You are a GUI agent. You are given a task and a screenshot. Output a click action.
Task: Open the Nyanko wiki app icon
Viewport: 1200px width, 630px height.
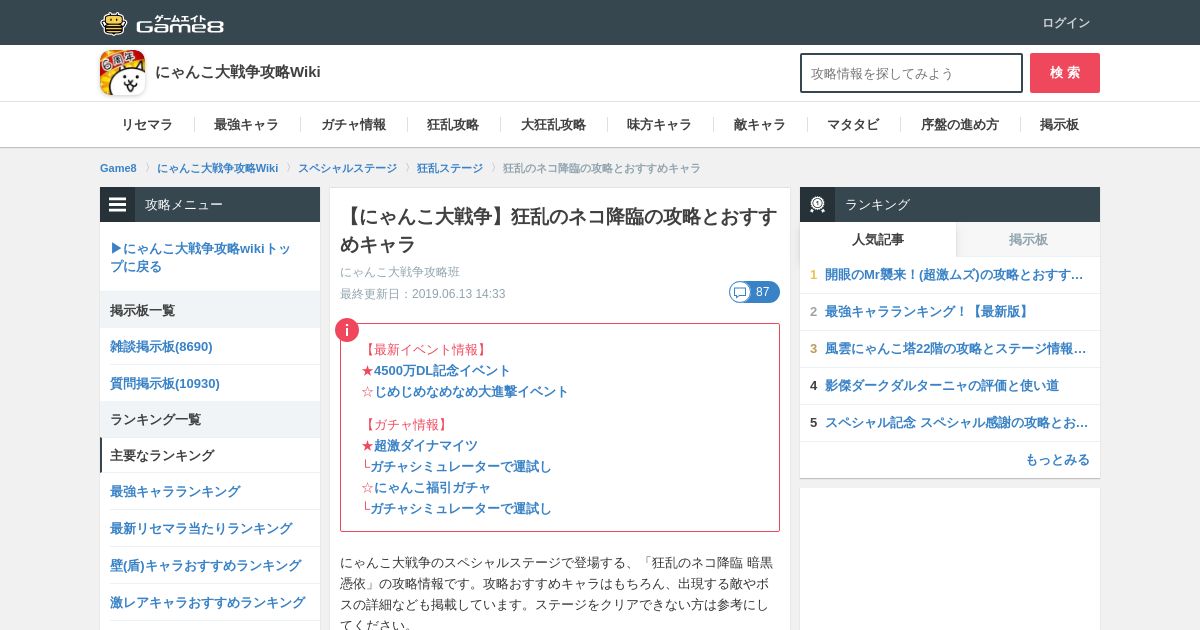(x=122, y=72)
